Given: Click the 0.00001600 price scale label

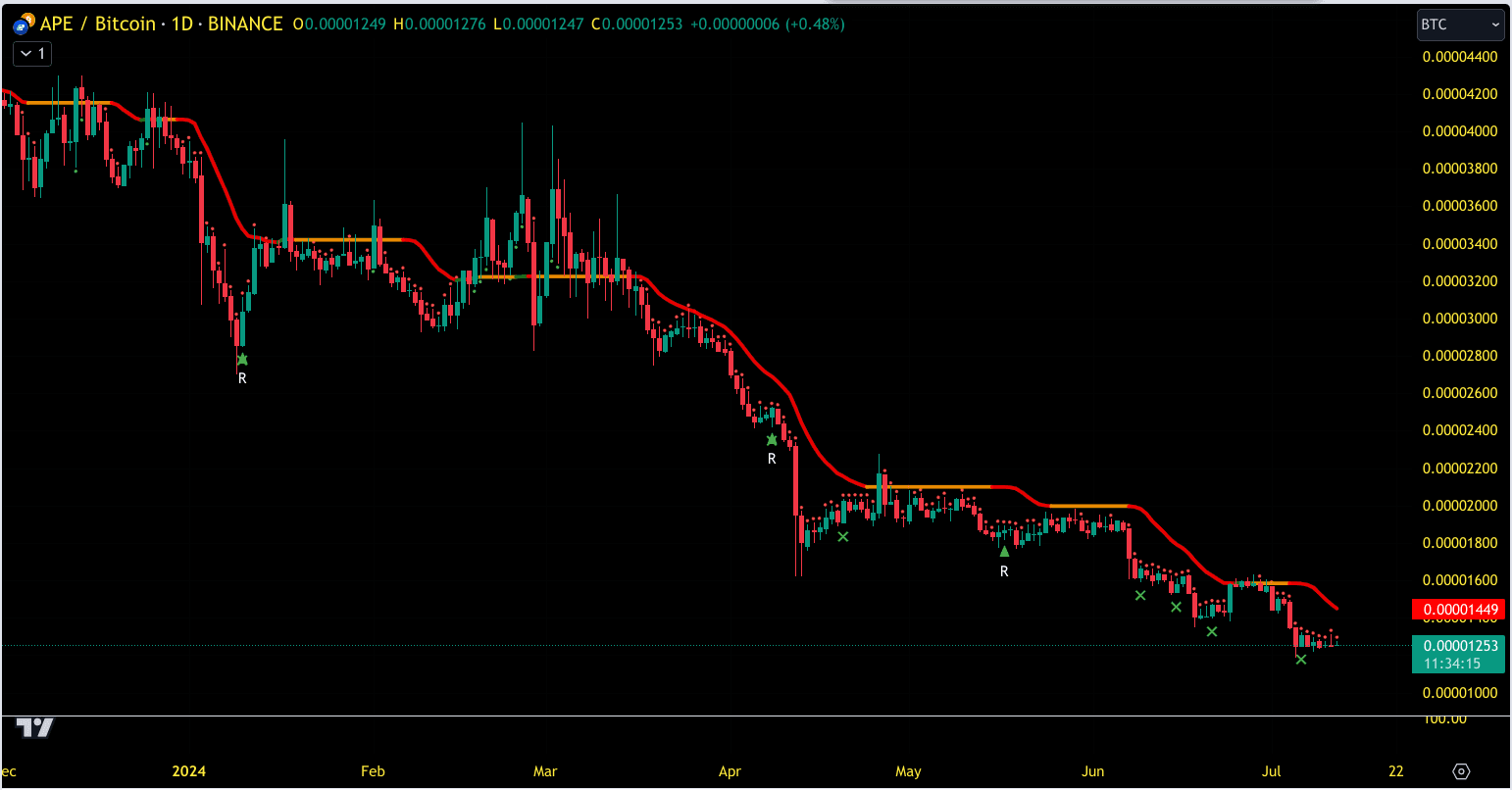Looking at the screenshot, I should click(x=1460, y=580).
